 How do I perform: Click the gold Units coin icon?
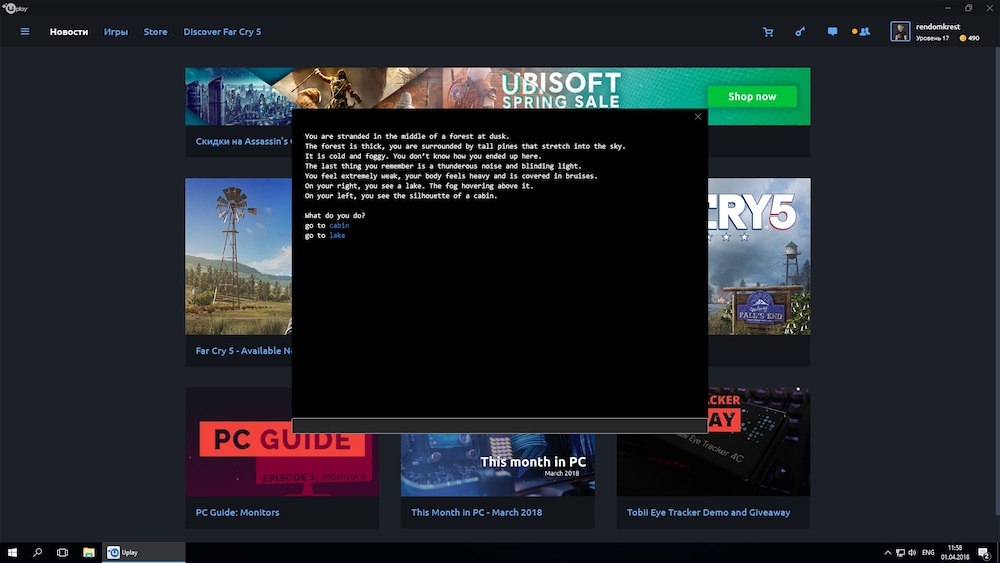[962, 38]
